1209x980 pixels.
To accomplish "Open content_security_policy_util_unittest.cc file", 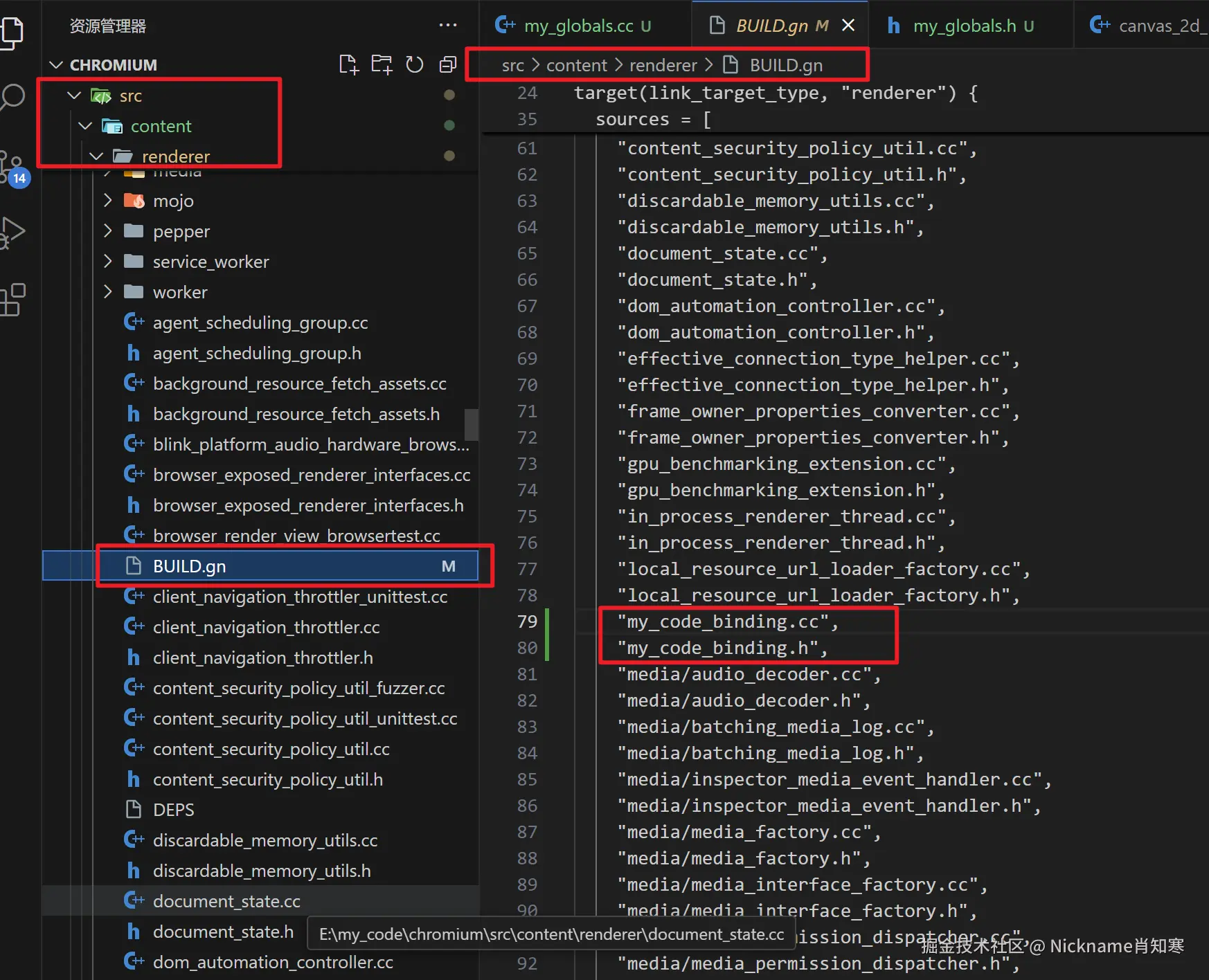I will point(260,718).
